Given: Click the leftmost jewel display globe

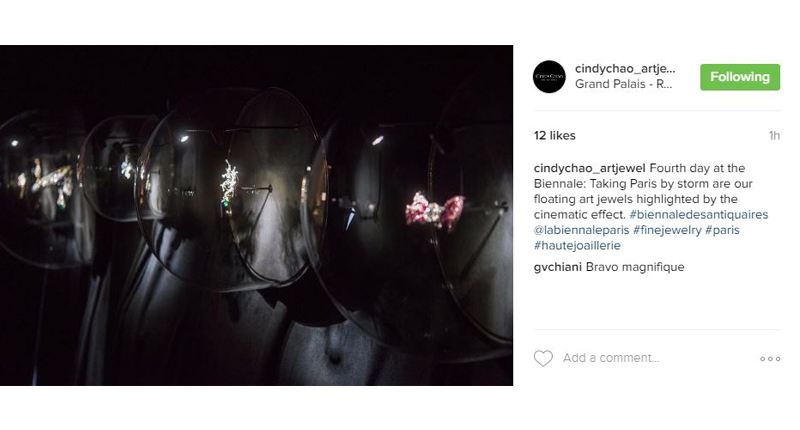Looking at the screenshot, I should (x=41, y=189).
